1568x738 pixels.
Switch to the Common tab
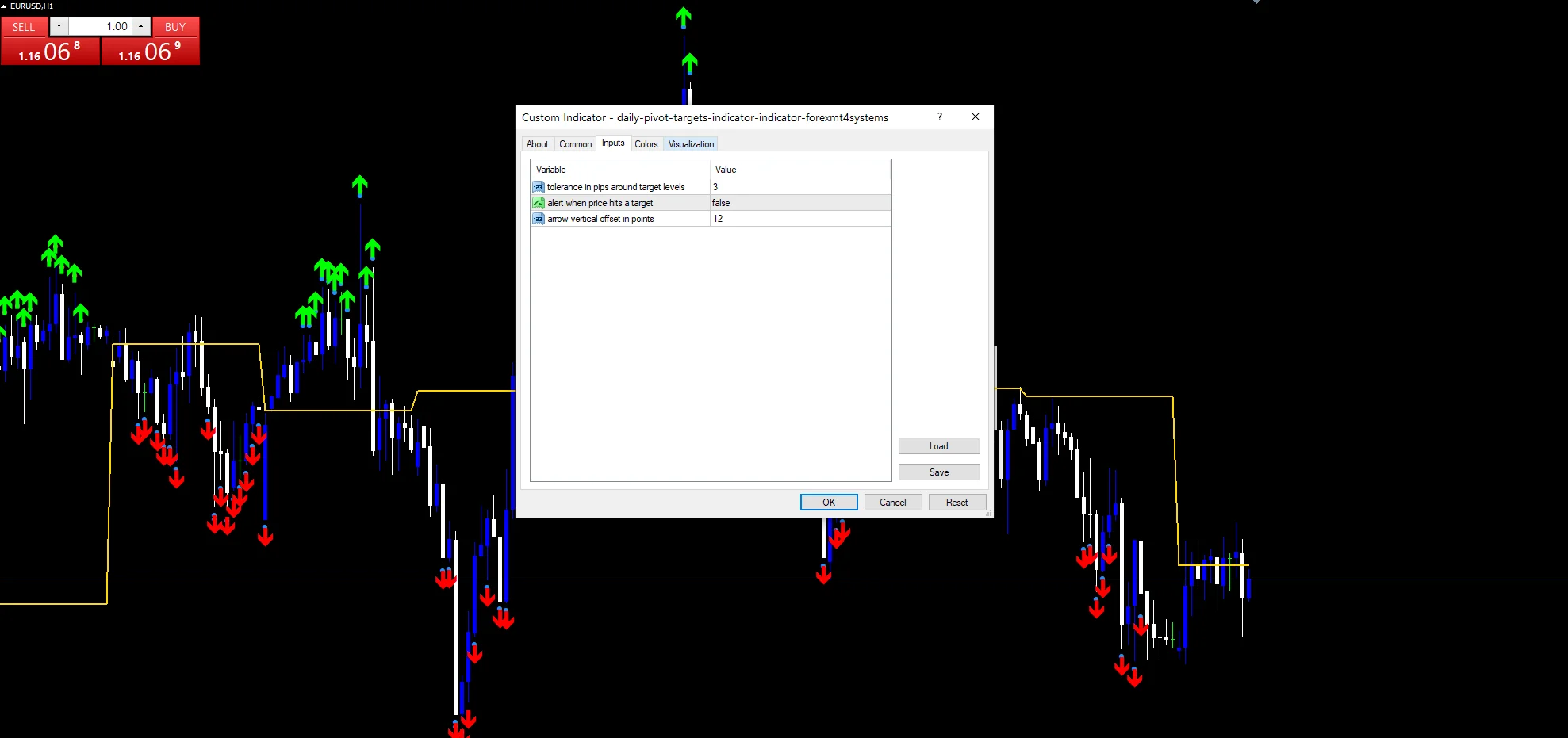575,144
